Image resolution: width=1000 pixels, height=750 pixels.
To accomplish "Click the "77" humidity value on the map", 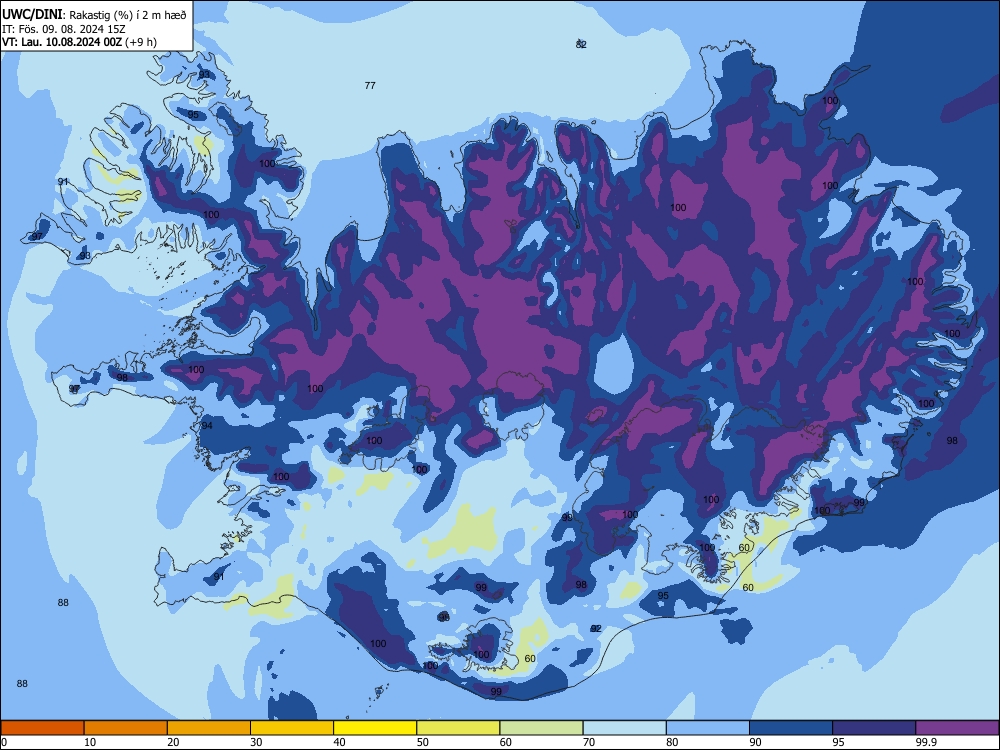I will [370, 85].
